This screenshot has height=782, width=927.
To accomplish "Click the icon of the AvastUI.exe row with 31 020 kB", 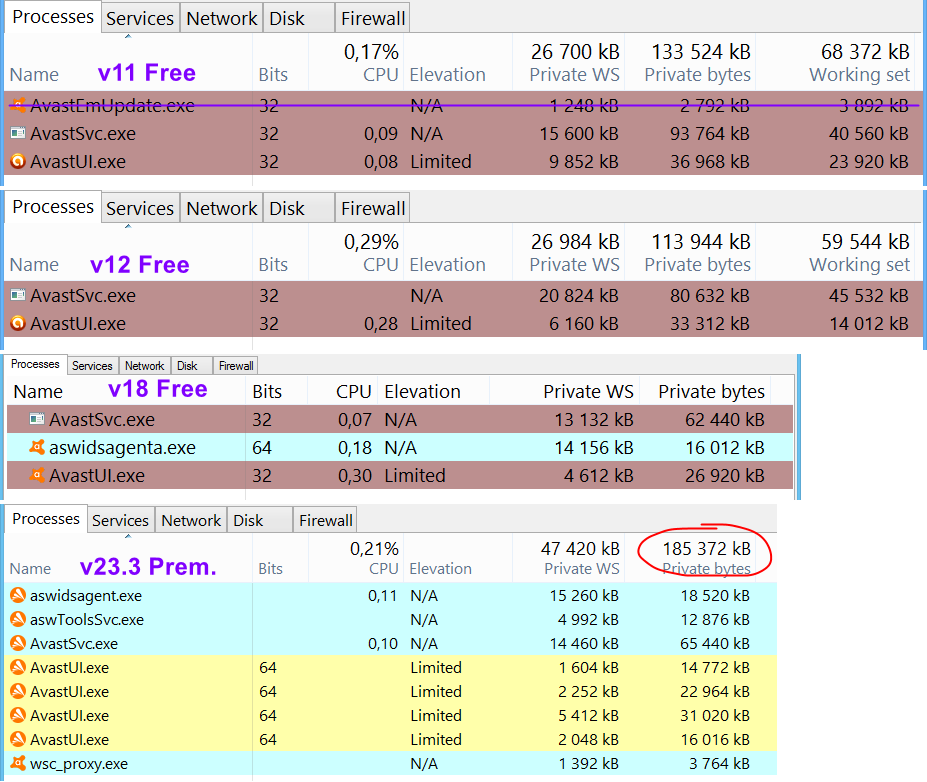I will pyautogui.click(x=18, y=715).
